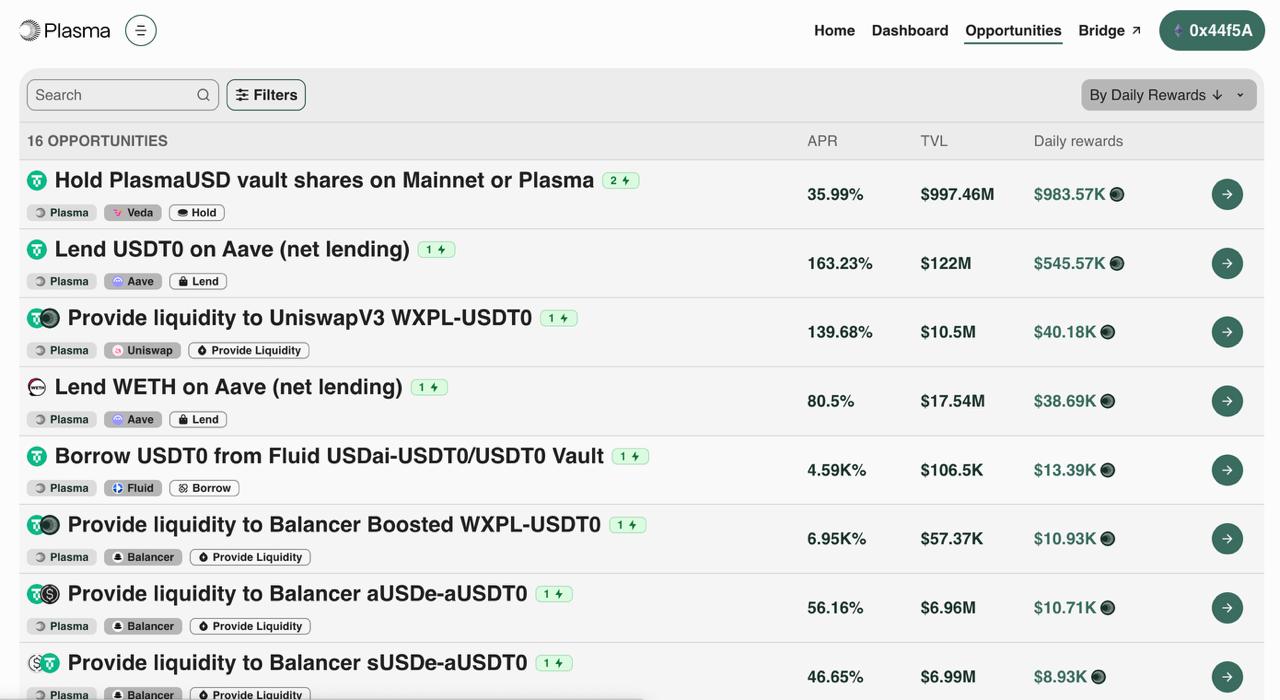Open the Bridge external link
Screen dimensions: 1280x700
(1109, 30)
